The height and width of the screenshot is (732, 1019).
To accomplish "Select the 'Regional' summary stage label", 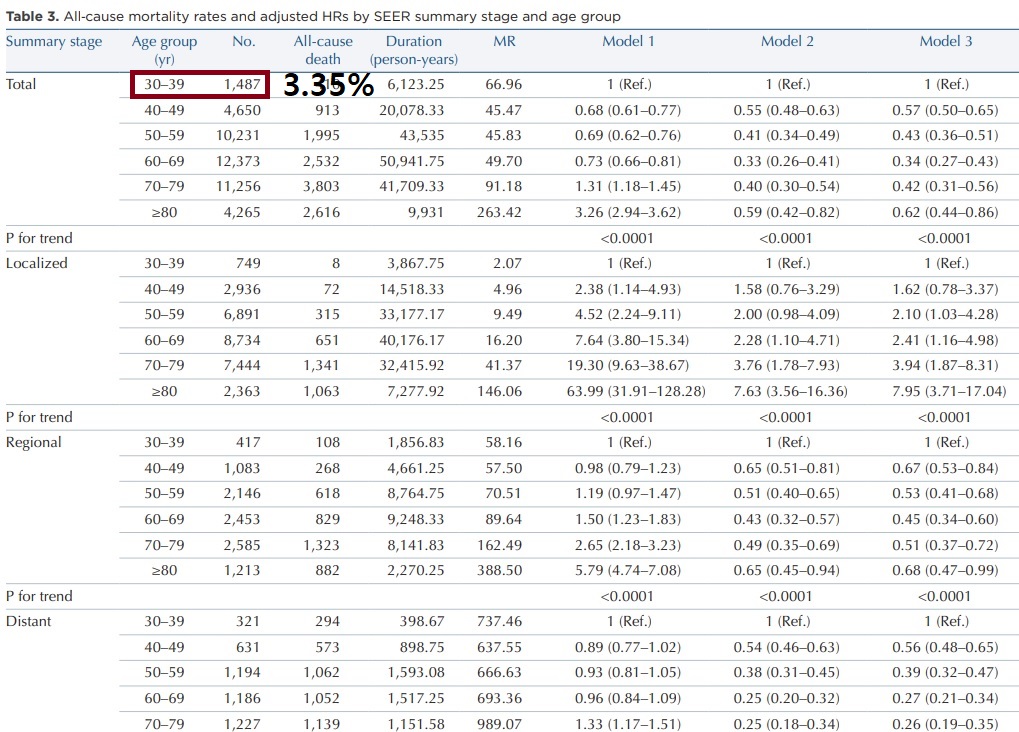I will click(x=34, y=443).
